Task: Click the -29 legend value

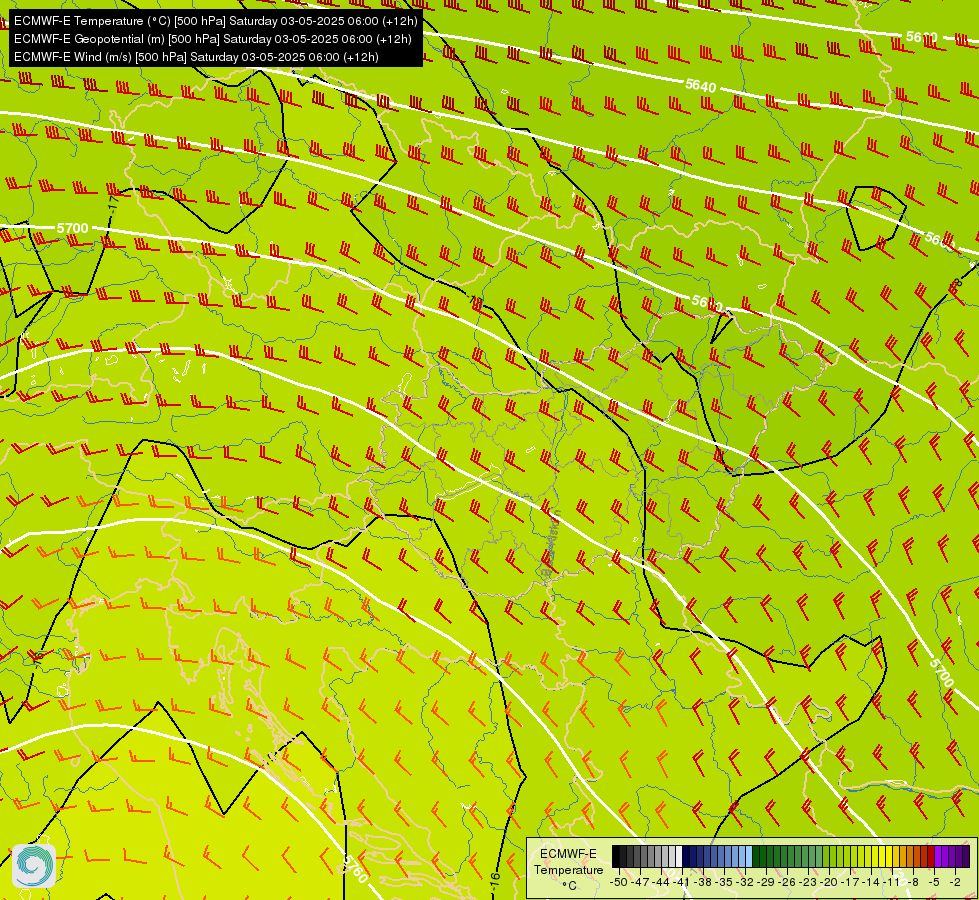Action: point(766,882)
